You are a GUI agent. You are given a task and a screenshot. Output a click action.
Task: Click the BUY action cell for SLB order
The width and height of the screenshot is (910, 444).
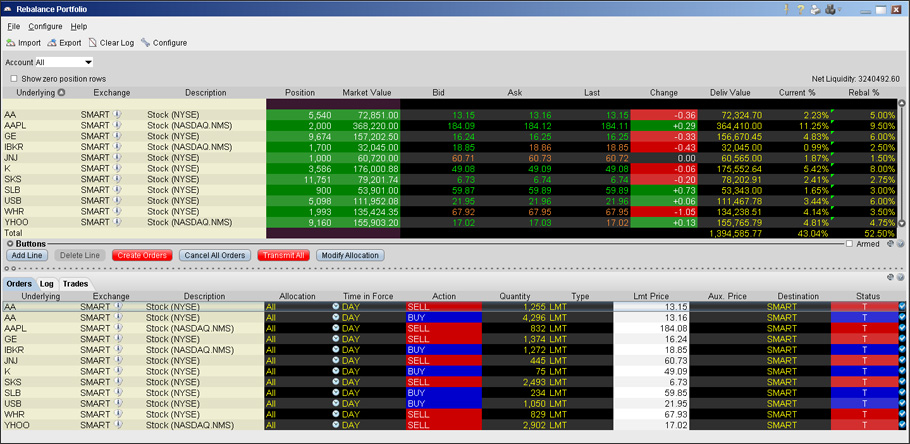click(x=444, y=393)
